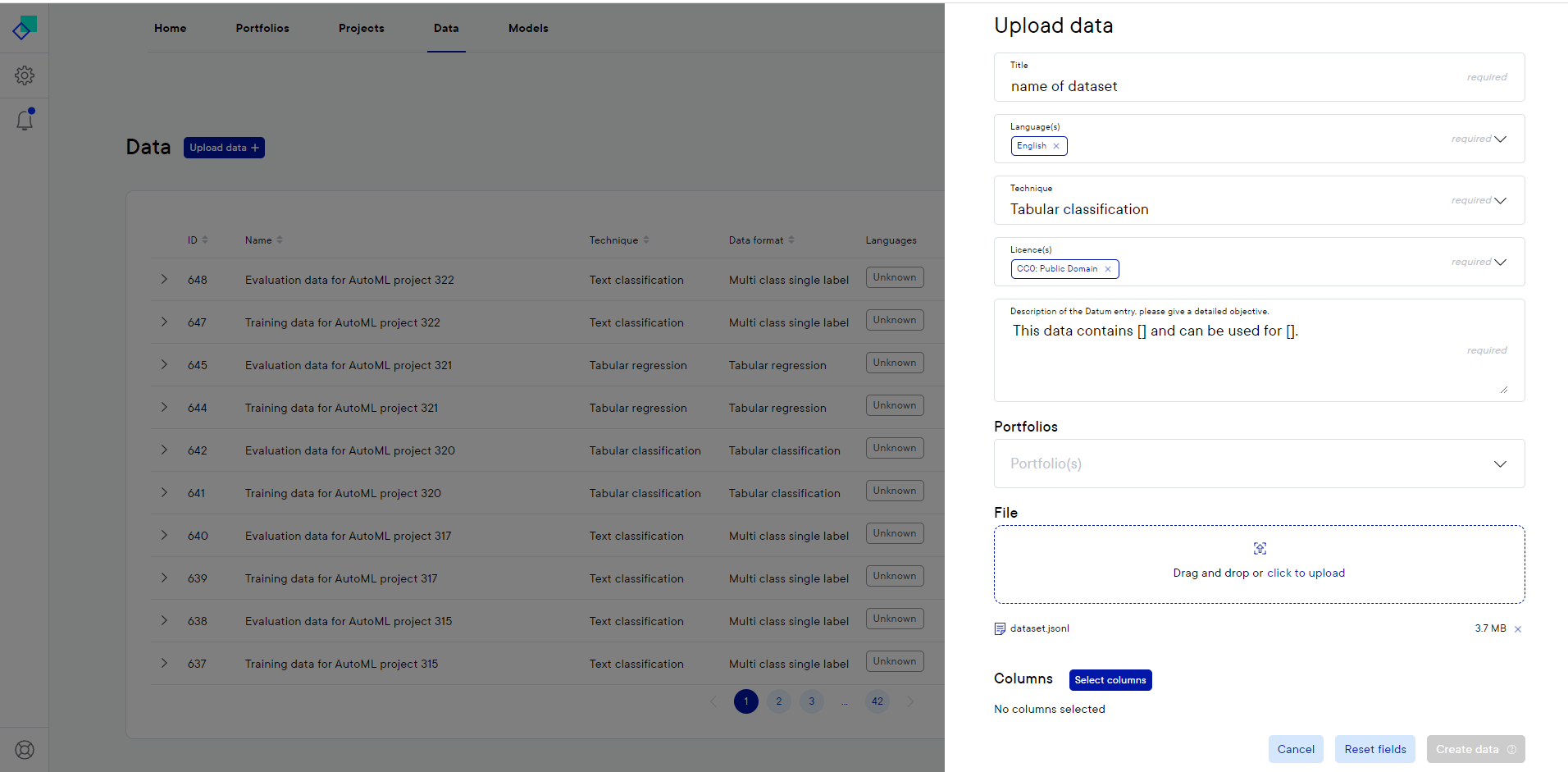Remove the English language tag
The image size is (1568, 772).
point(1056,146)
